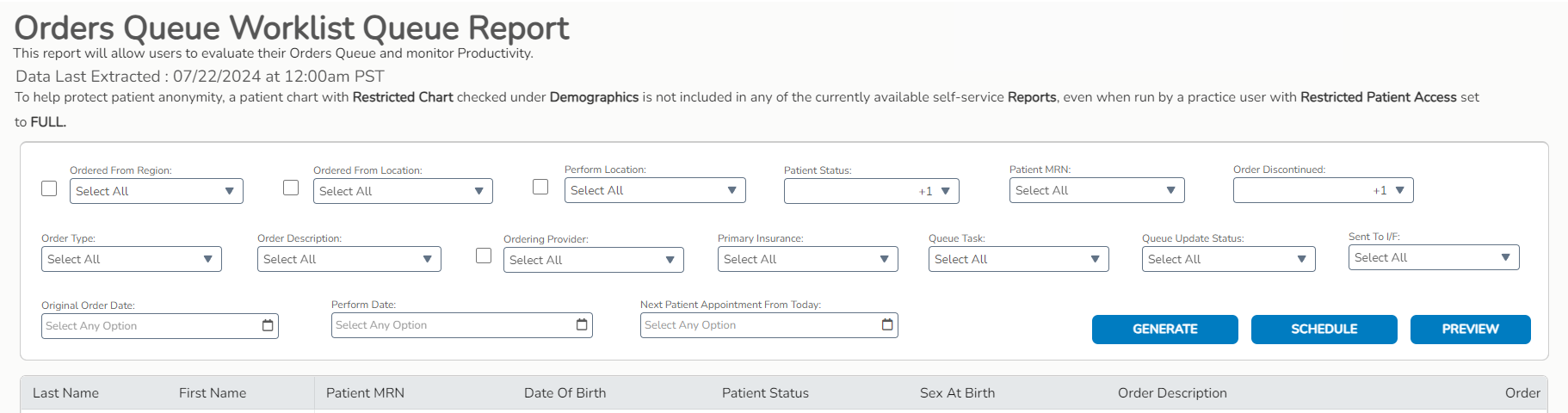This screenshot has width=1568, height=413.
Task: Open the Sent To I/F dropdown
Action: (x=1433, y=257)
